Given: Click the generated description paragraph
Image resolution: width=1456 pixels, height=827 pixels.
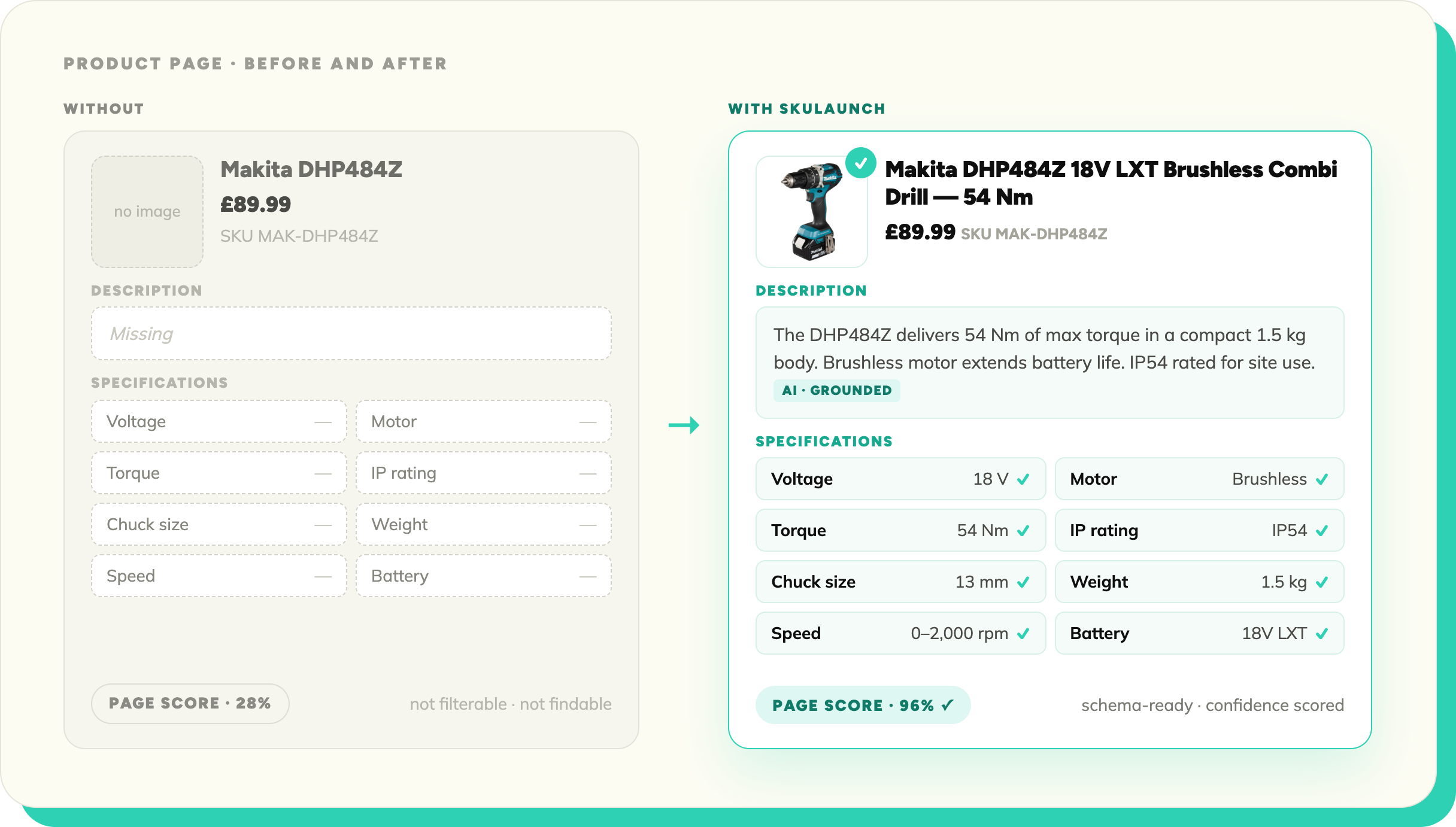Looking at the screenshot, I should tap(1044, 348).
